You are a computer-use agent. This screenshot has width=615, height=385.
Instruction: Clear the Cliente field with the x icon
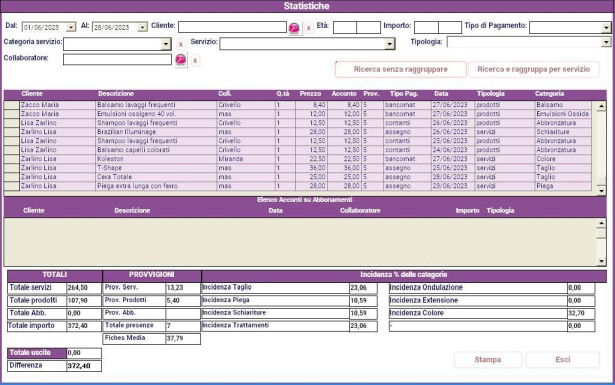309,28
